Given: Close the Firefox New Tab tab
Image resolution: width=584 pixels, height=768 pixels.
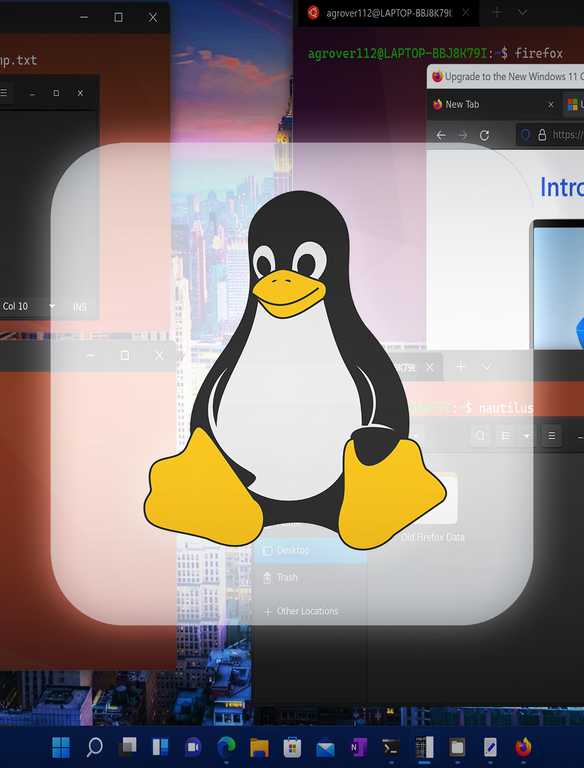Looking at the screenshot, I should (551, 104).
